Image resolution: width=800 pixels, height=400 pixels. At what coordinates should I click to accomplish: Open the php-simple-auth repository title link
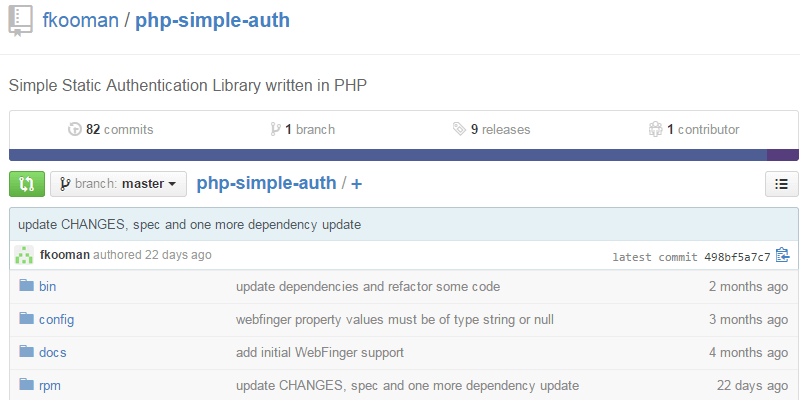(212, 20)
